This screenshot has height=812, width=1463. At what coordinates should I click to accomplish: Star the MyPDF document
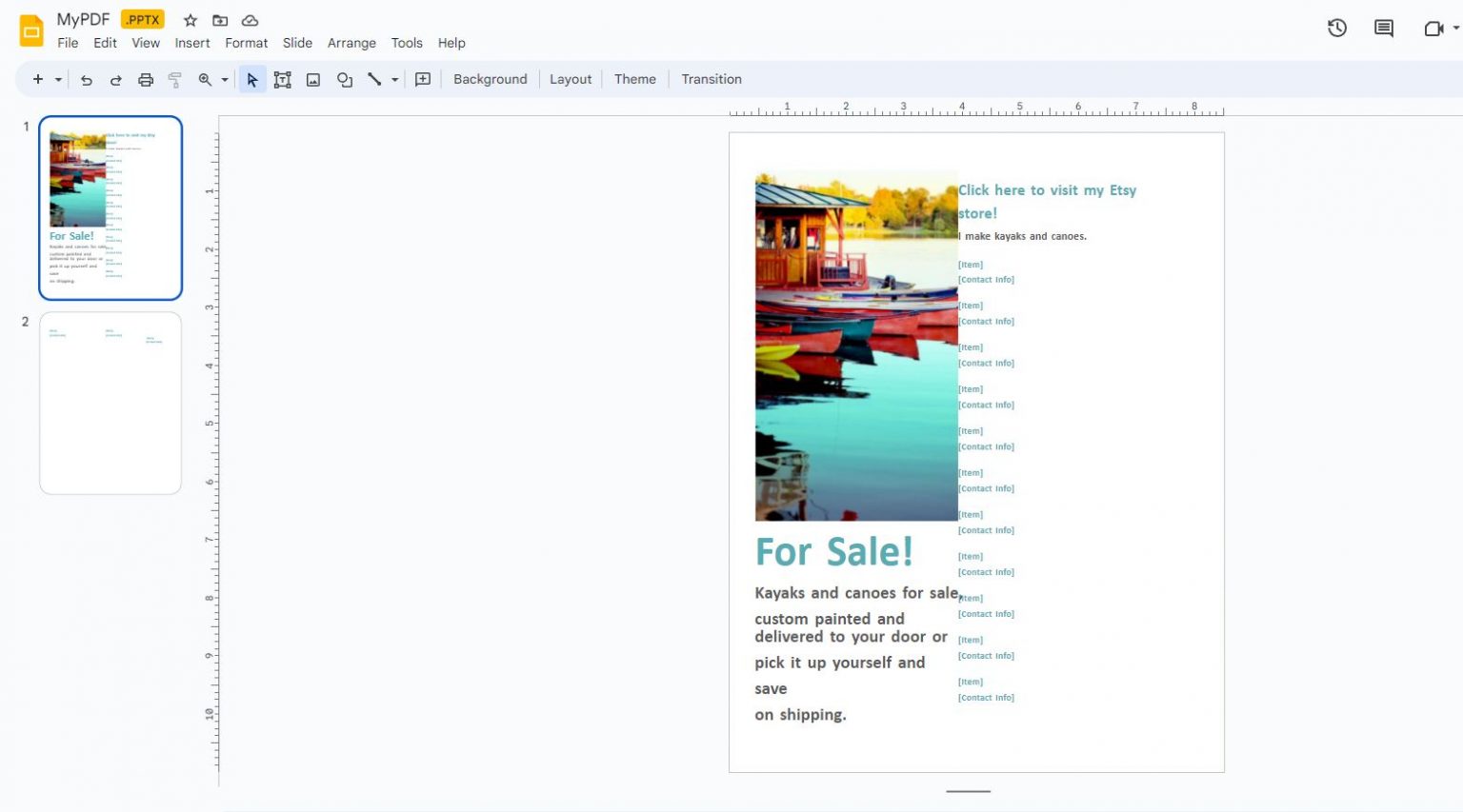(190, 20)
